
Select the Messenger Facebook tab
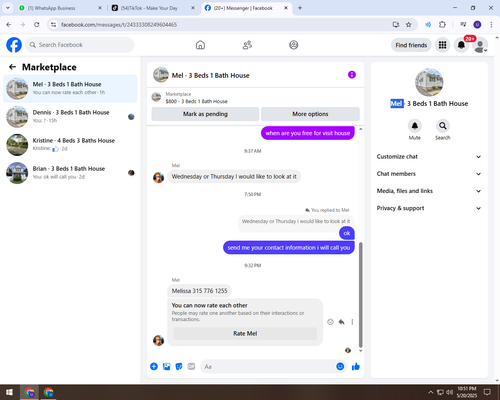246,8
